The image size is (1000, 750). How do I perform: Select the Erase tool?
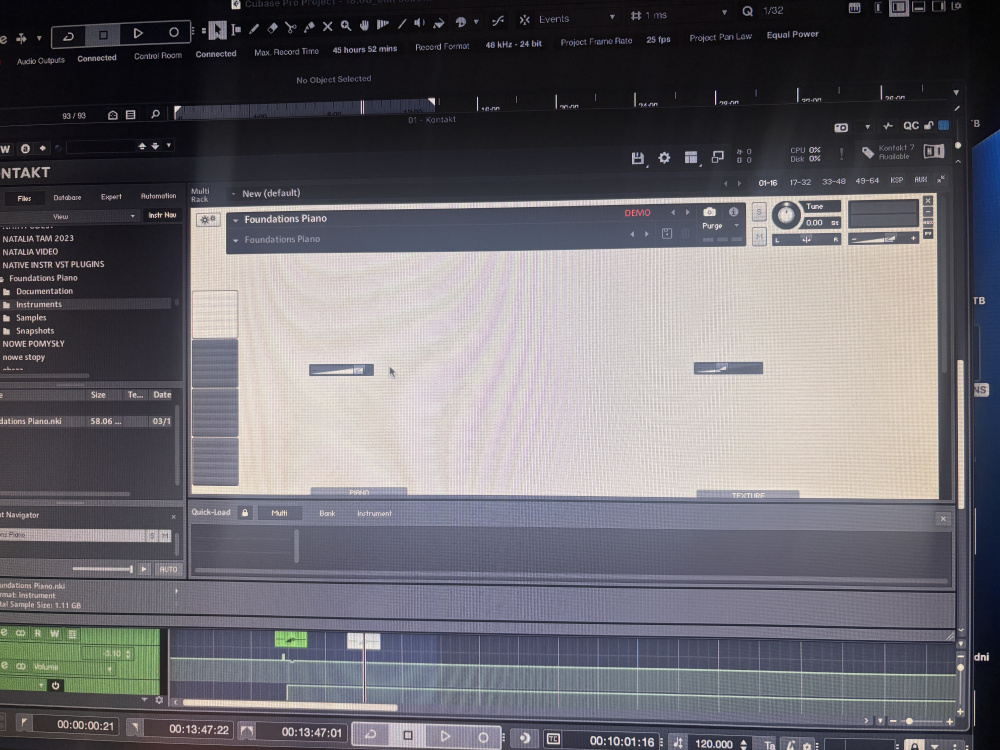pyautogui.click(x=272, y=27)
